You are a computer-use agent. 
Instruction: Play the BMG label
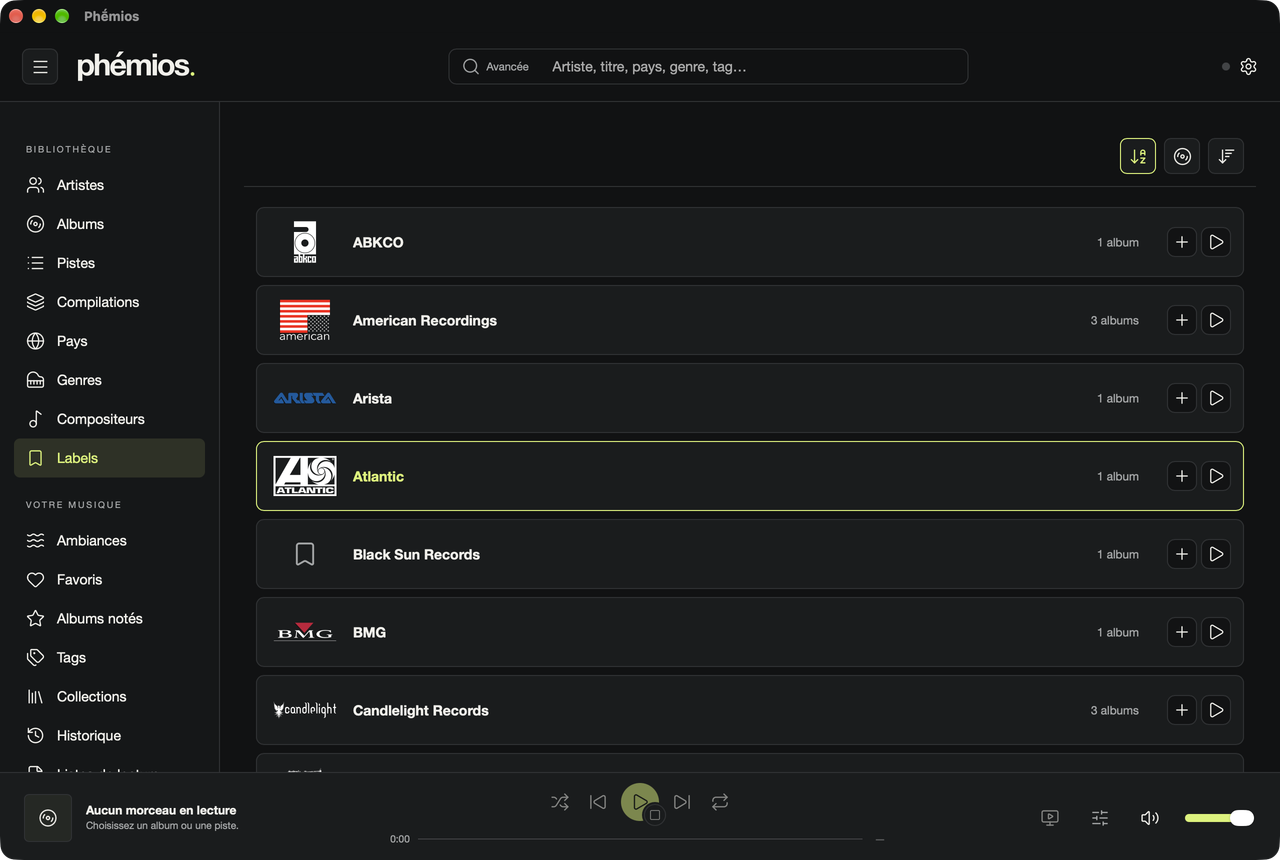(x=1216, y=632)
